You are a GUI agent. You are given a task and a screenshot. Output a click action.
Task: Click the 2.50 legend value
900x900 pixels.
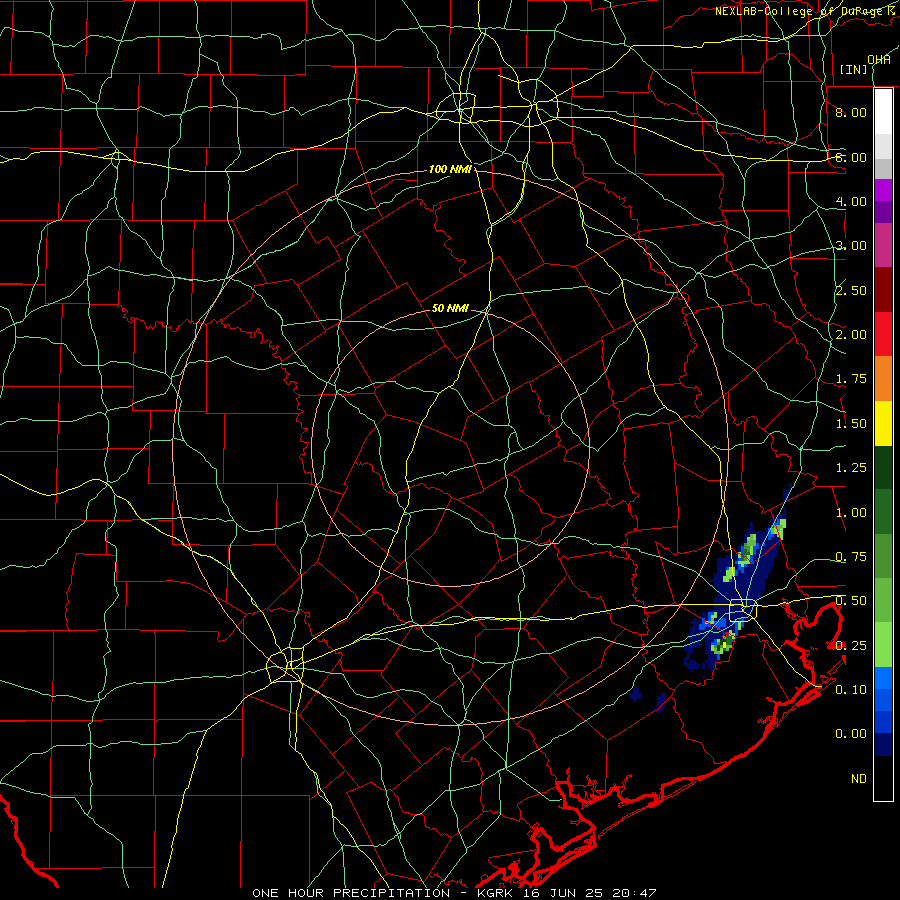(x=851, y=290)
